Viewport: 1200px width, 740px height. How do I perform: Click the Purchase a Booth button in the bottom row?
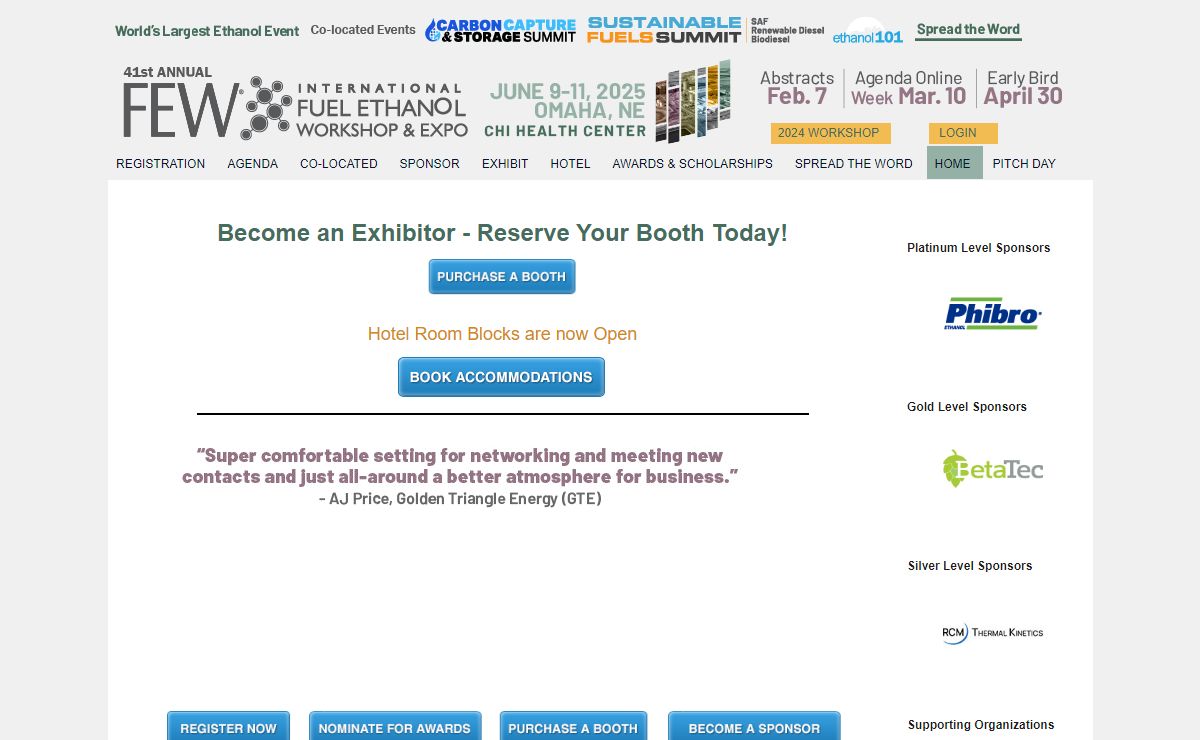coord(573,727)
